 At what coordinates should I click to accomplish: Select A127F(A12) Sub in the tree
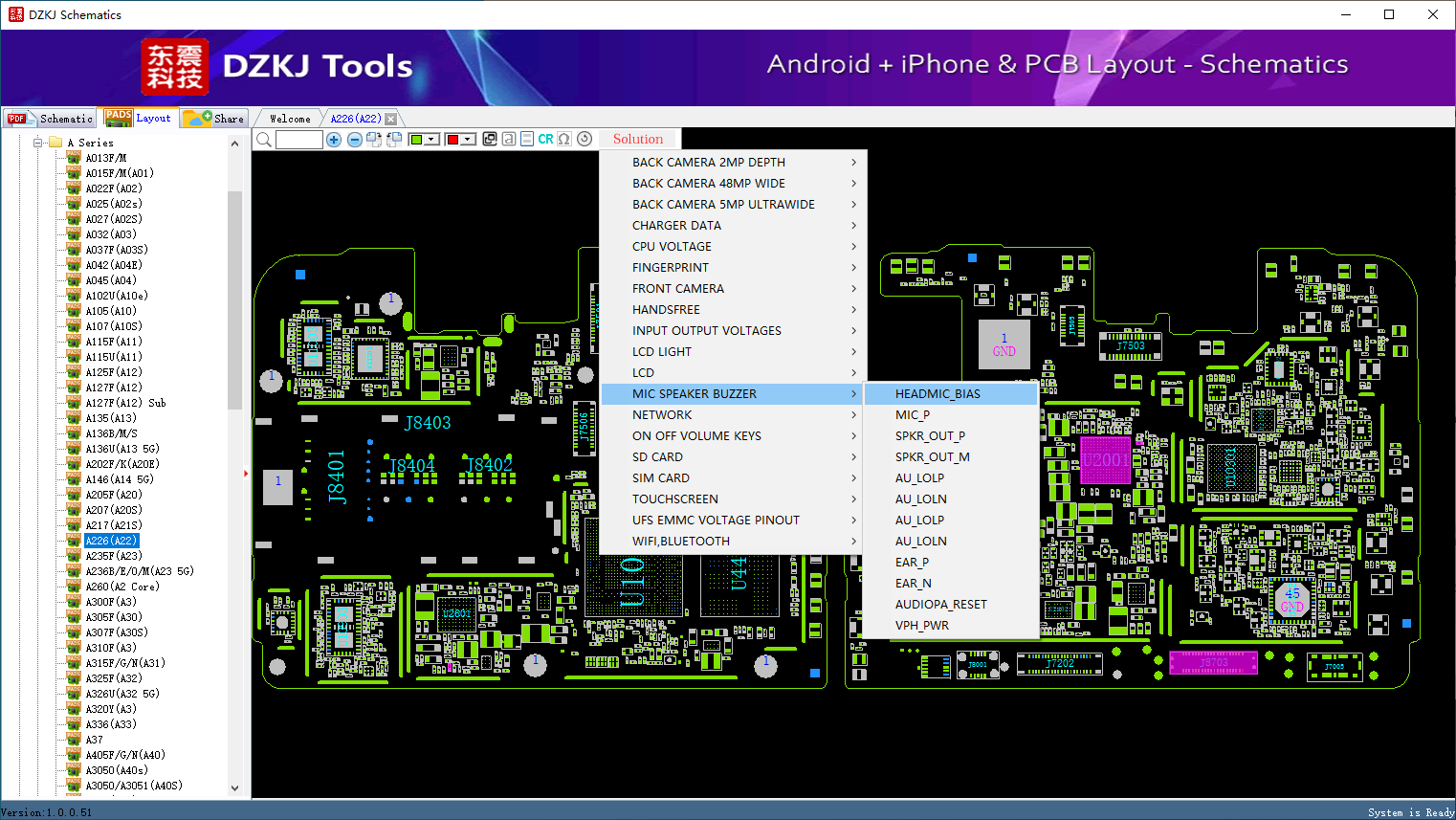[125, 403]
